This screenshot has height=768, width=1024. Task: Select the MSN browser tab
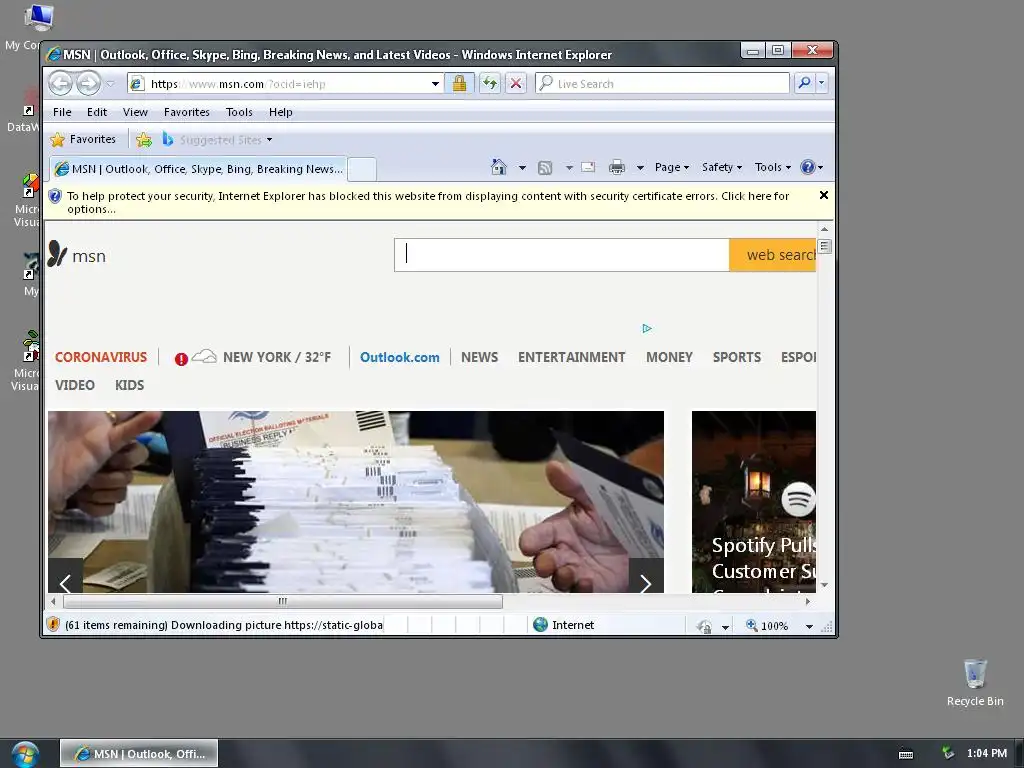point(199,169)
